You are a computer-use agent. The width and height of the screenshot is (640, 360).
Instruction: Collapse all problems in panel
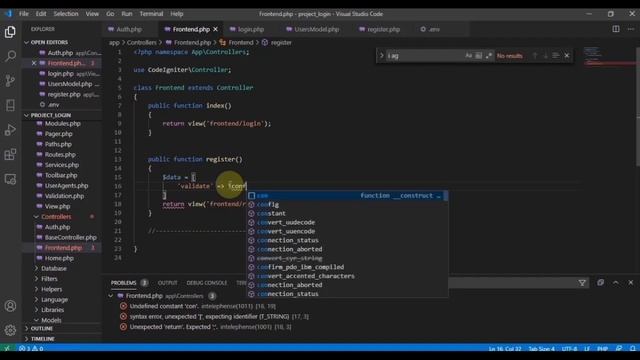tap(600, 282)
